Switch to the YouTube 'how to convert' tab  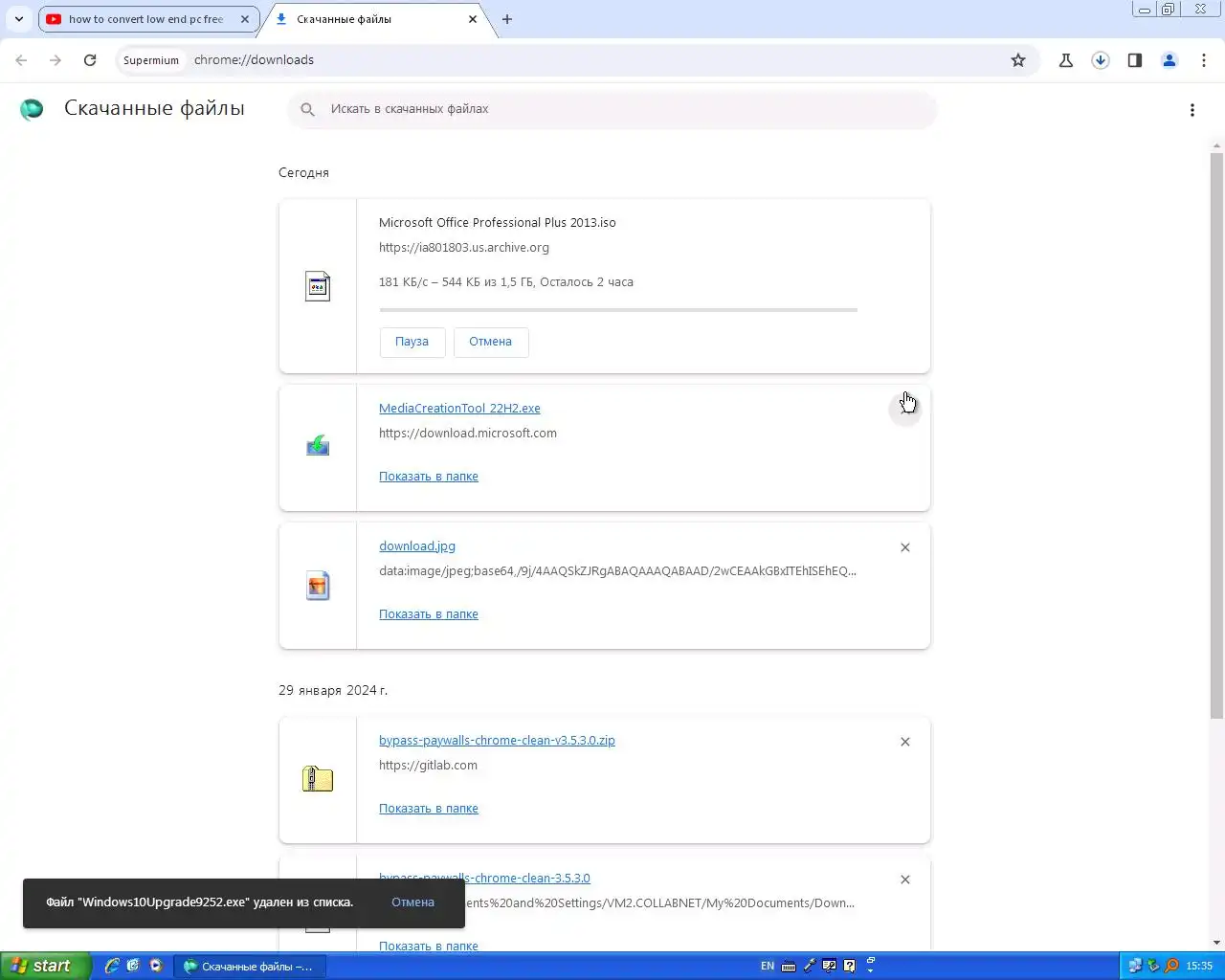point(148,19)
